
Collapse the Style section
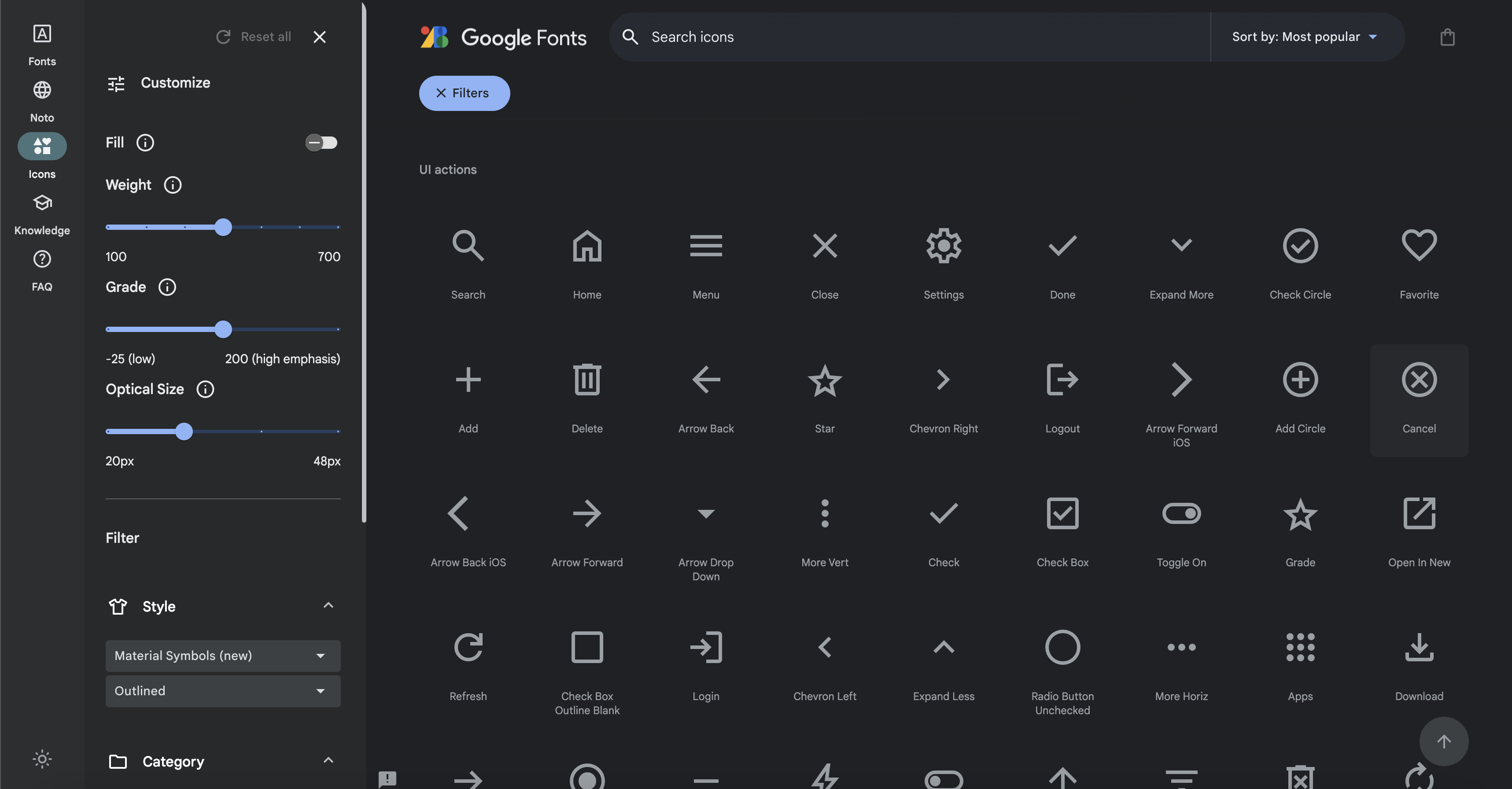(x=328, y=605)
